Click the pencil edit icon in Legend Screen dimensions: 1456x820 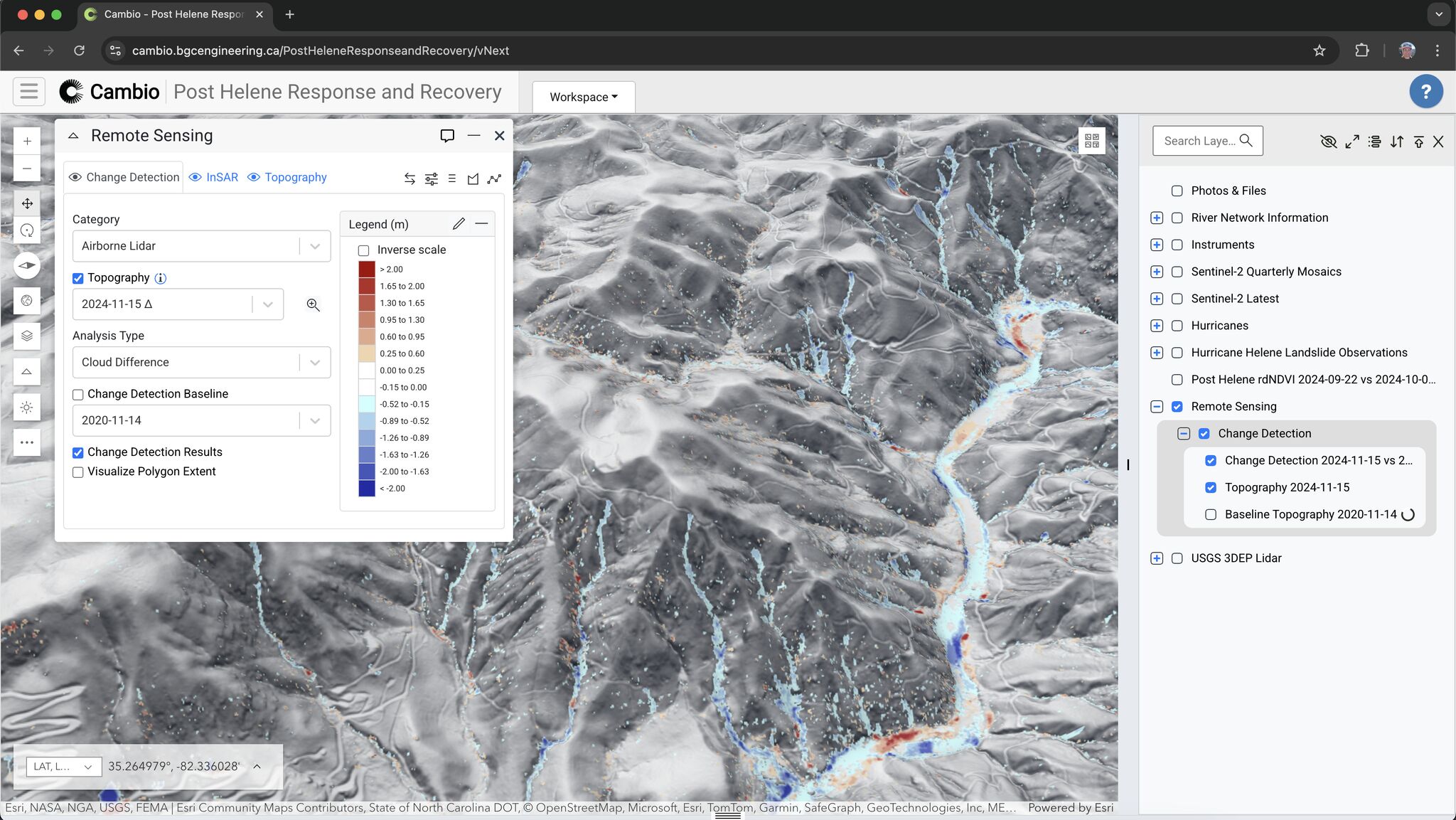coord(459,224)
